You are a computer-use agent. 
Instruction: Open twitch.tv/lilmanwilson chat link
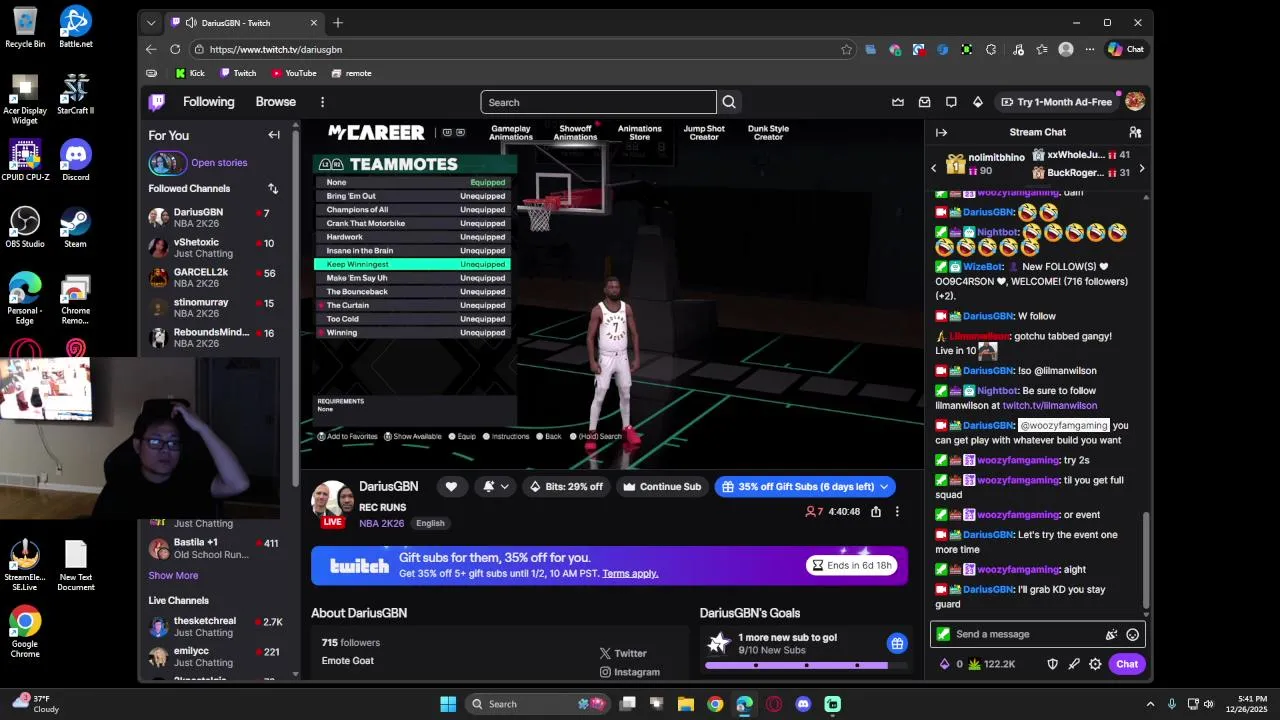pyautogui.click(x=1050, y=406)
